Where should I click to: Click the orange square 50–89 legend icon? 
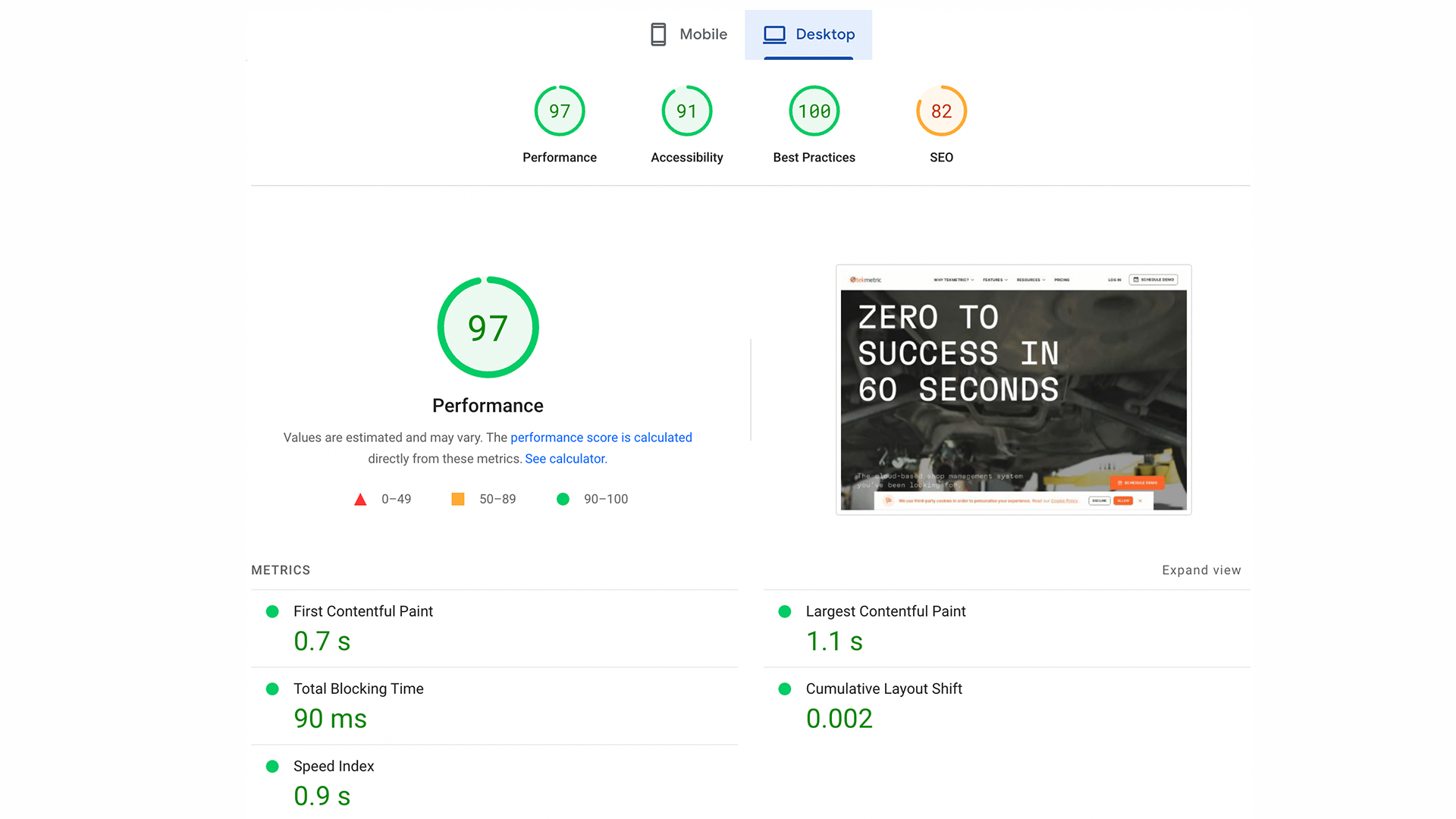[x=457, y=499]
